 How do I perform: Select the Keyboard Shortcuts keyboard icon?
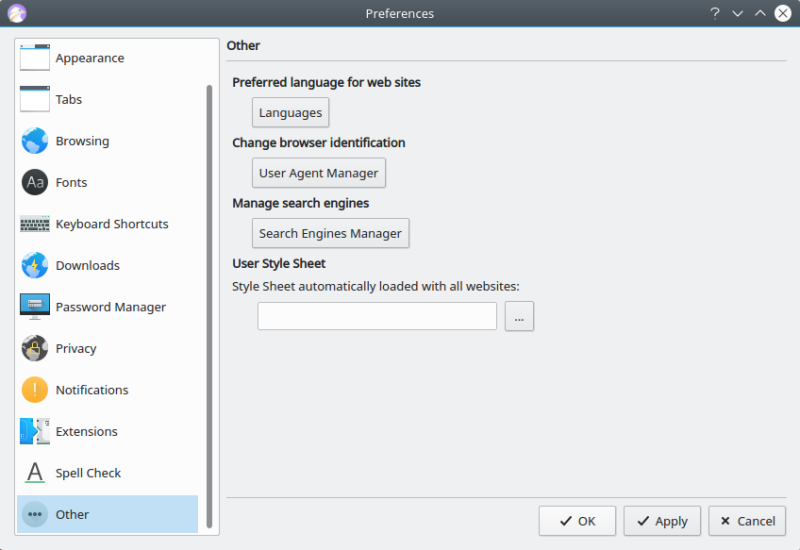coord(35,224)
